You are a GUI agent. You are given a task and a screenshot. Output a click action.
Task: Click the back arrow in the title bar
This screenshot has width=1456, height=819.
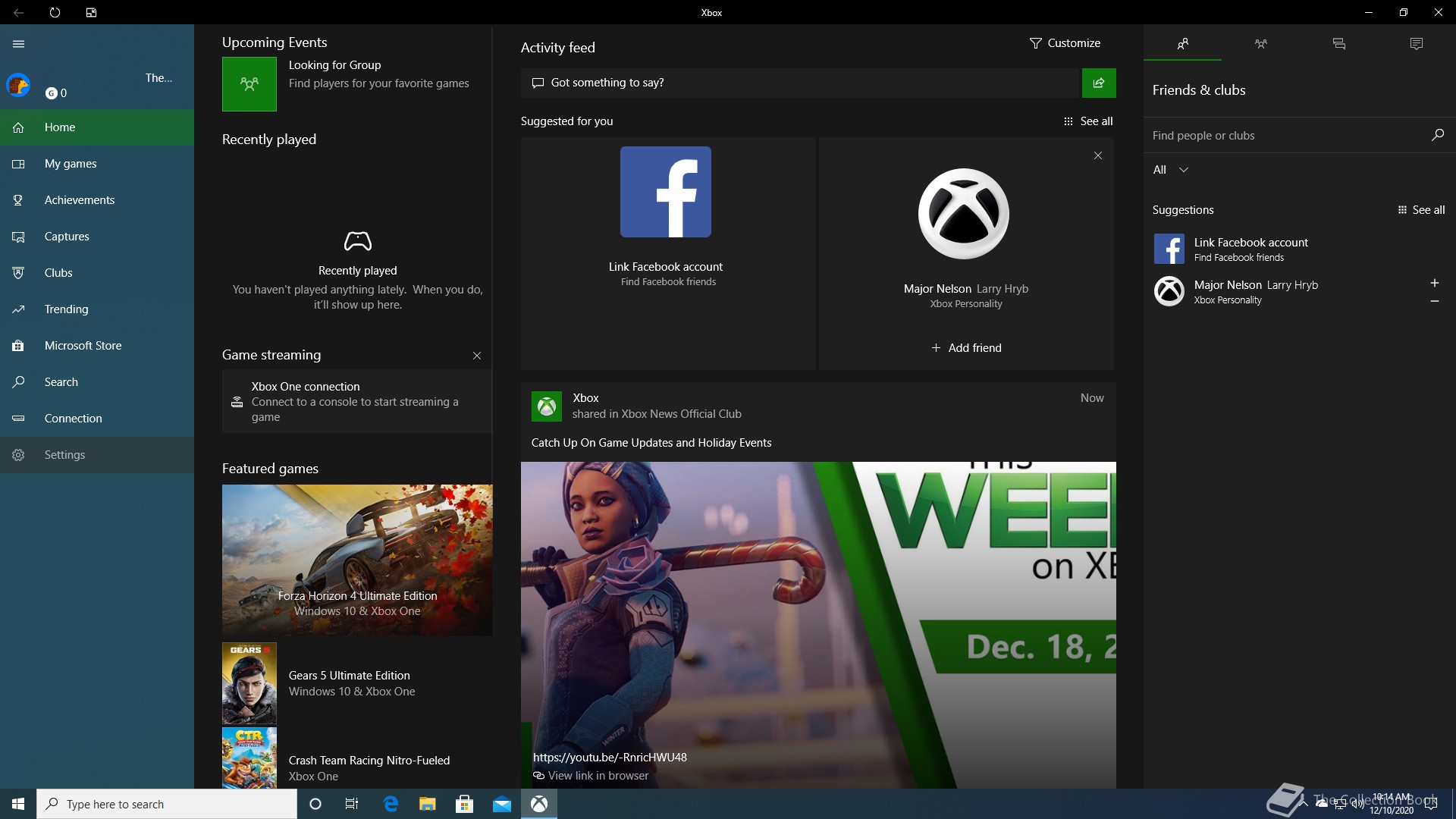click(18, 12)
